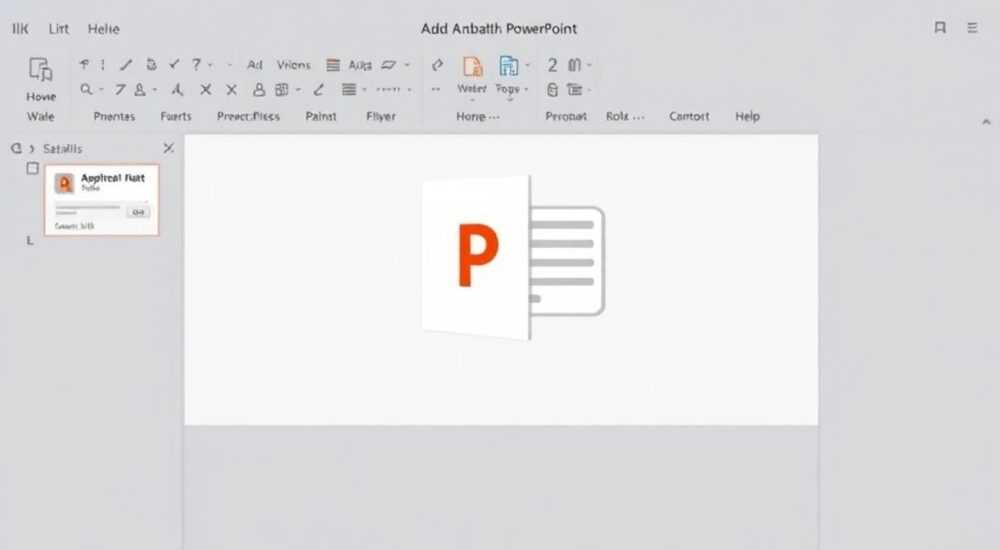Switch to the Painst tab
The width and height of the screenshot is (1000, 550).
tap(321, 116)
